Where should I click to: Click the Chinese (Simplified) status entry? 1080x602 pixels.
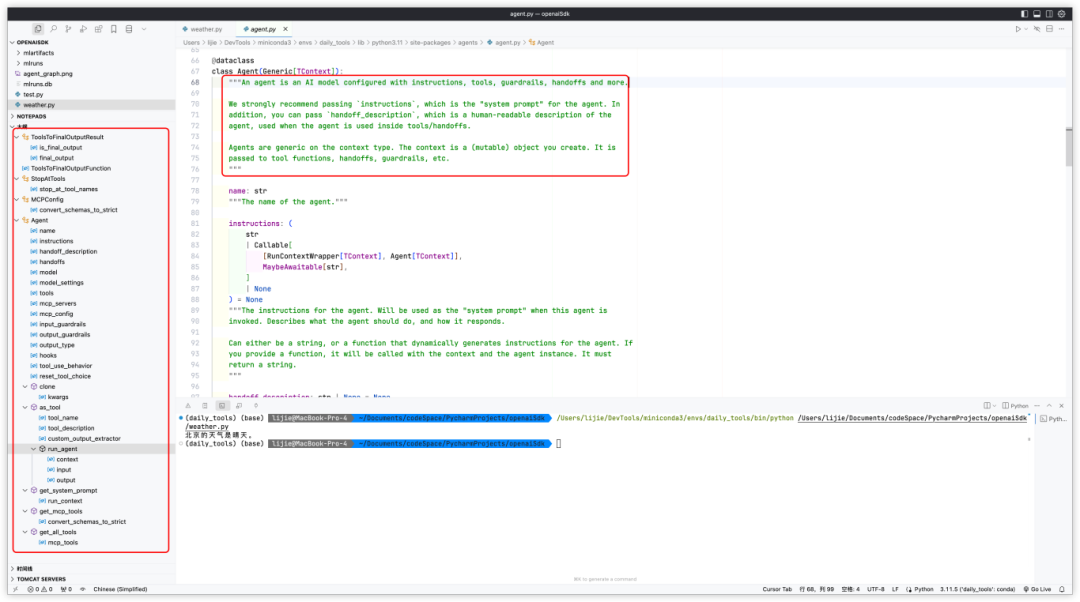120,590
